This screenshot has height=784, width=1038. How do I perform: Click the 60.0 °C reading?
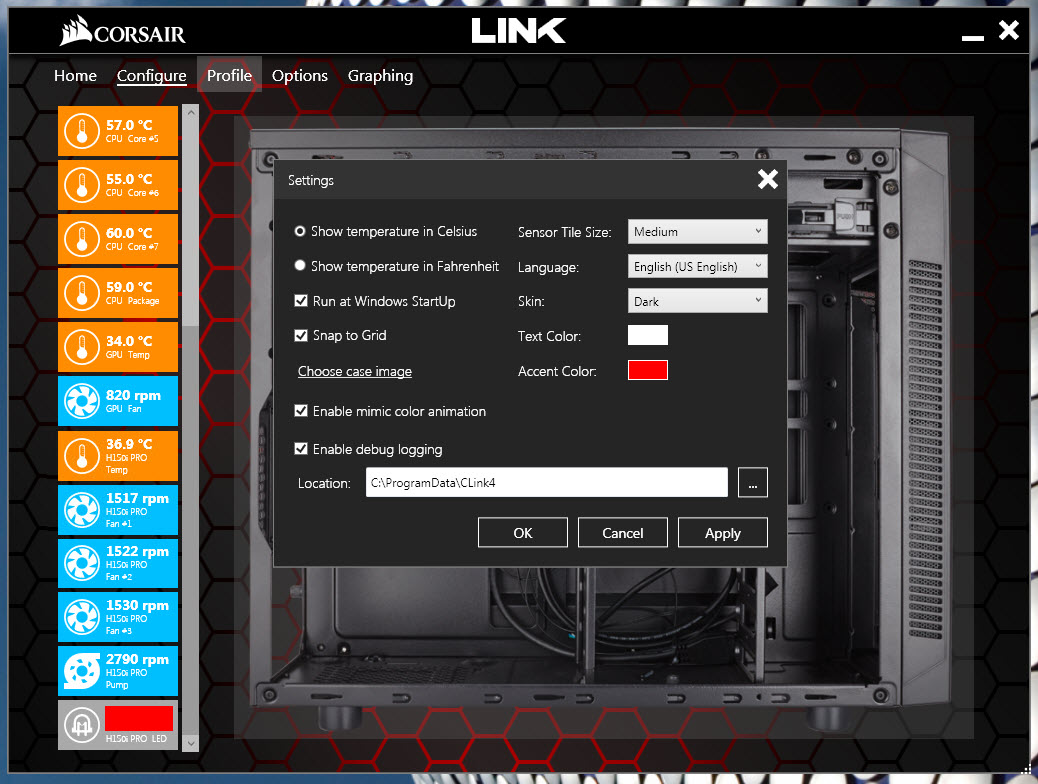pyautogui.click(x=129, y=232)
